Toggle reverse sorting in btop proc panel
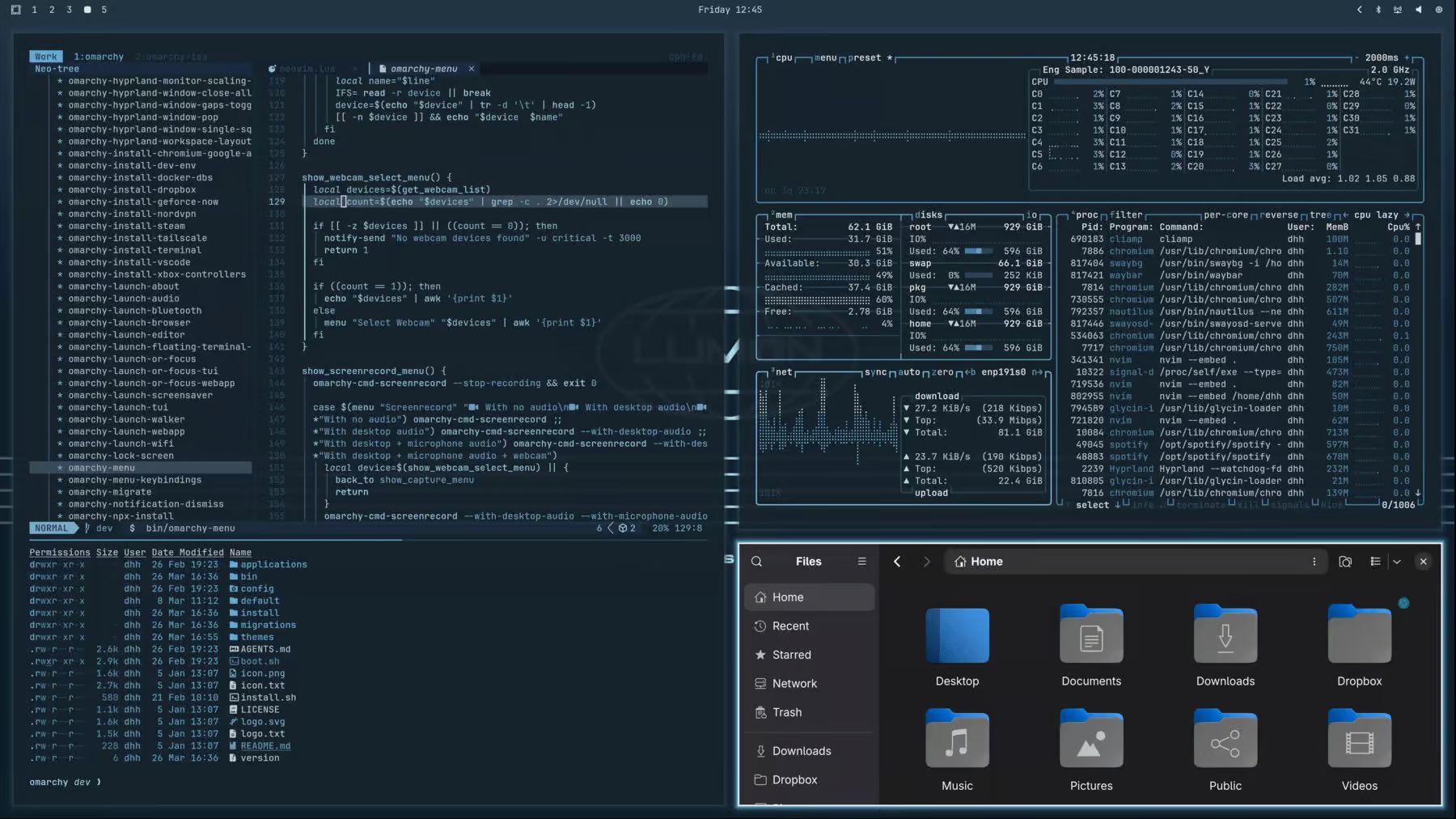This screenshot has width=1456, height=819. coord(1278,215)
